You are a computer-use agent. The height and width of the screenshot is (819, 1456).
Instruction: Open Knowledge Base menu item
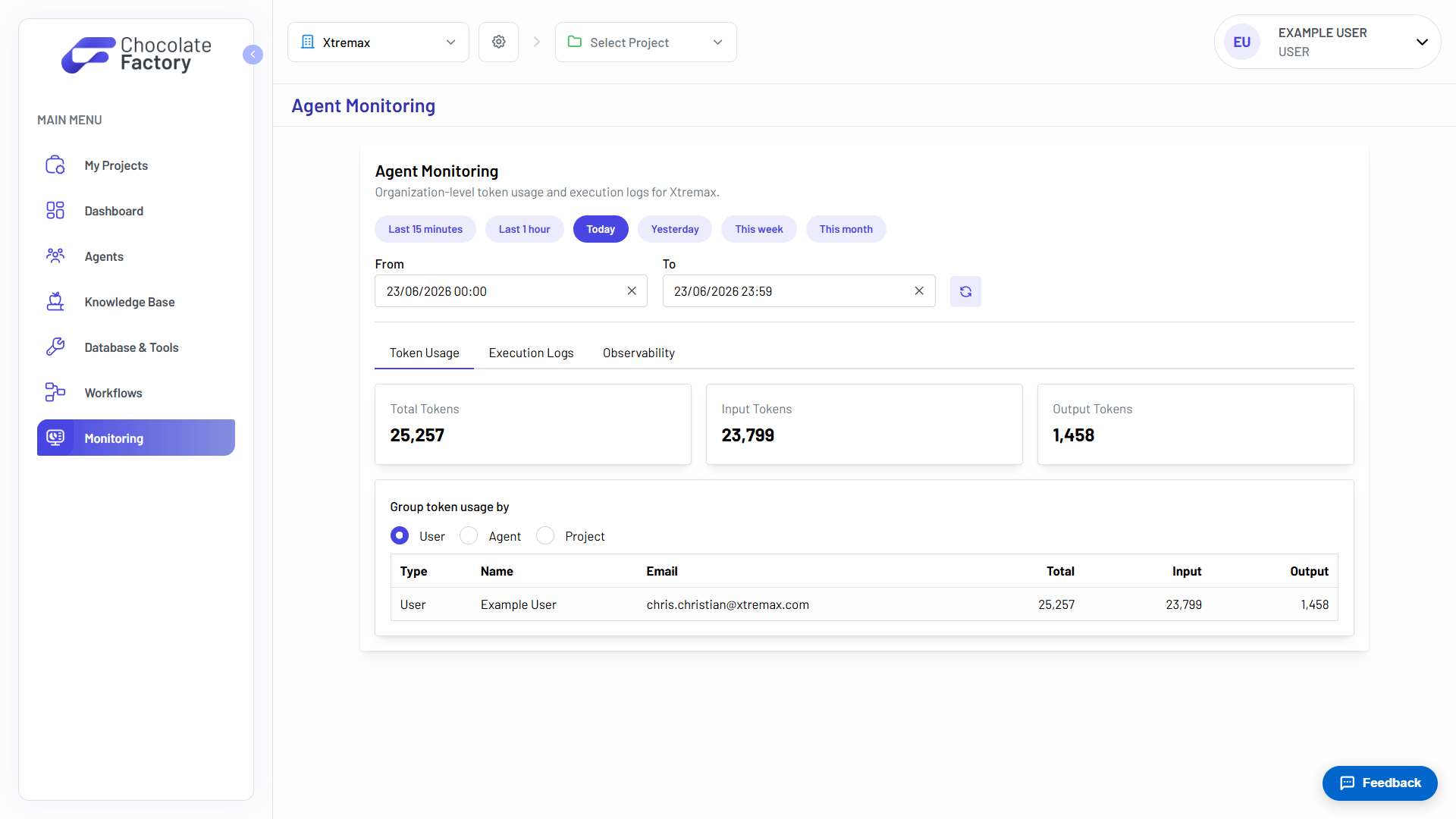[136, 302]
